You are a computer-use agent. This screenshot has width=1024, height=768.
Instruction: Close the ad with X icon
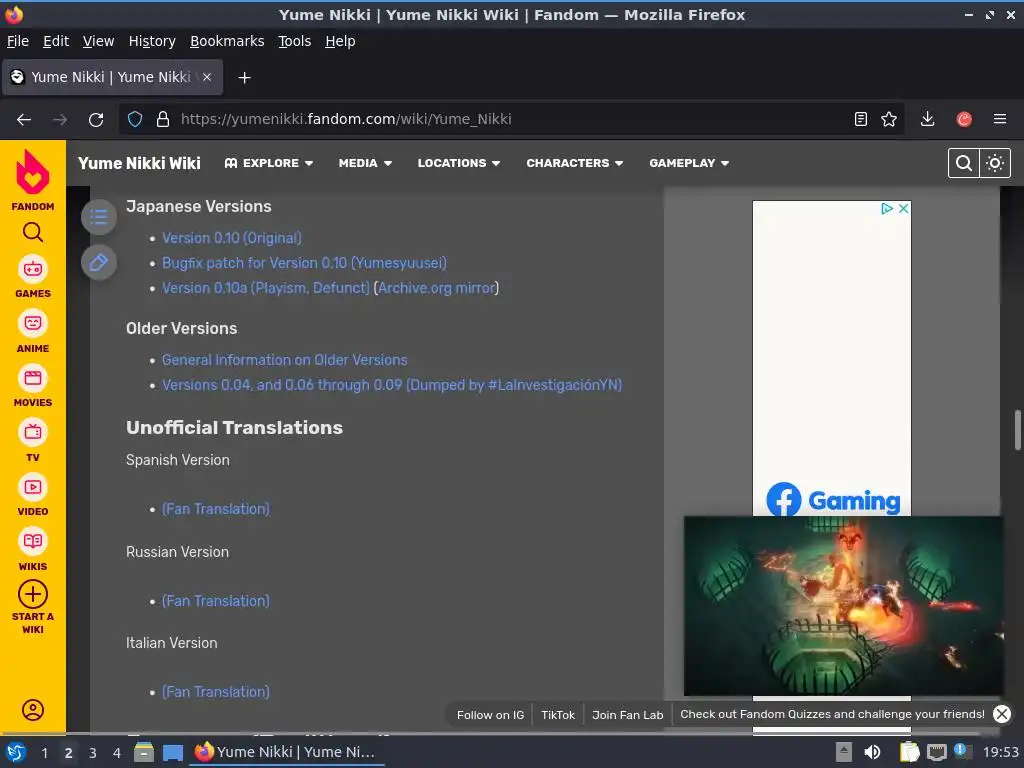[x=904, y=208]
